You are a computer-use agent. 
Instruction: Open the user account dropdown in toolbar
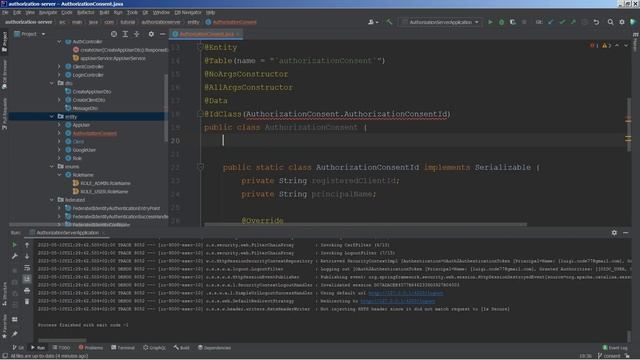tap(373, 22)
